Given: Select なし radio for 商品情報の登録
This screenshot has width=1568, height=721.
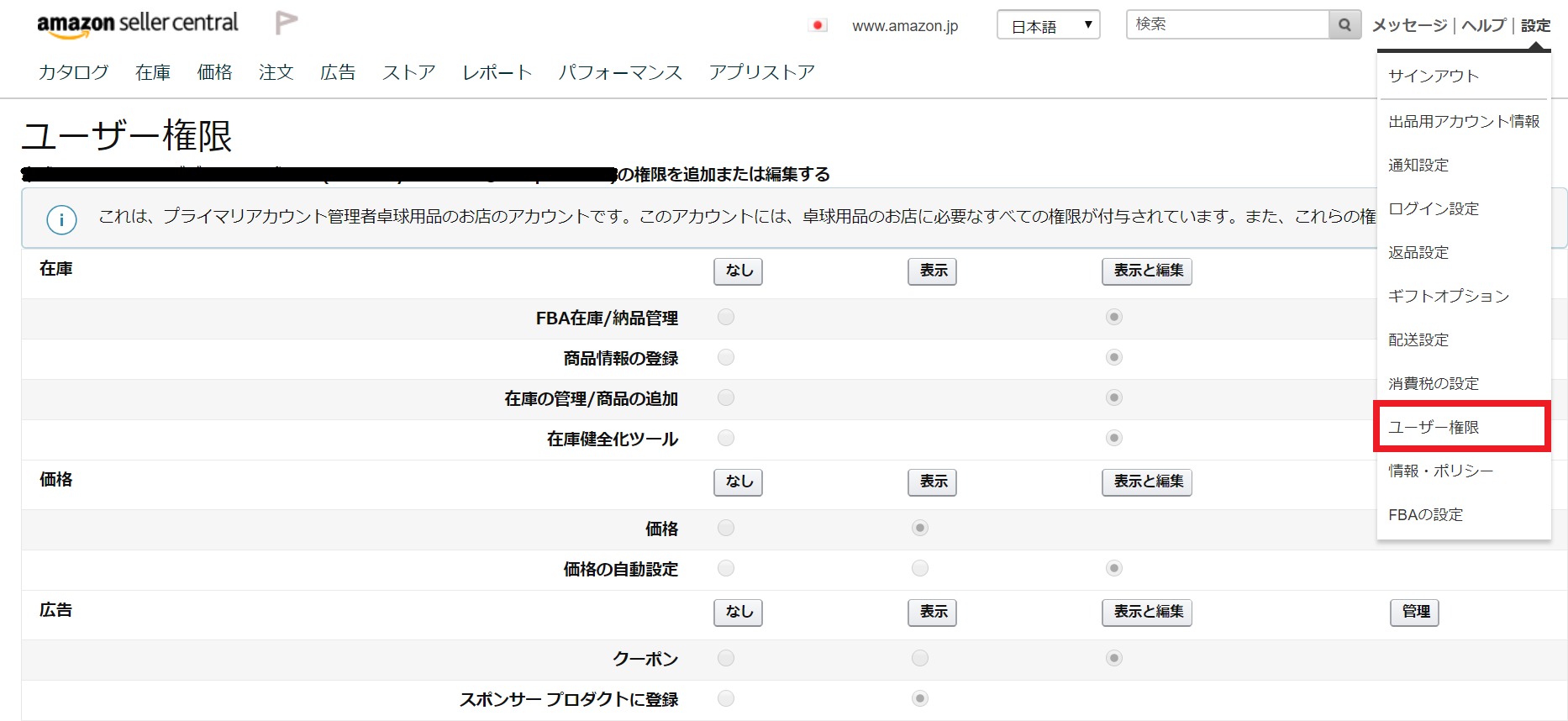Looking at the screenshot, I should (726, 357).
